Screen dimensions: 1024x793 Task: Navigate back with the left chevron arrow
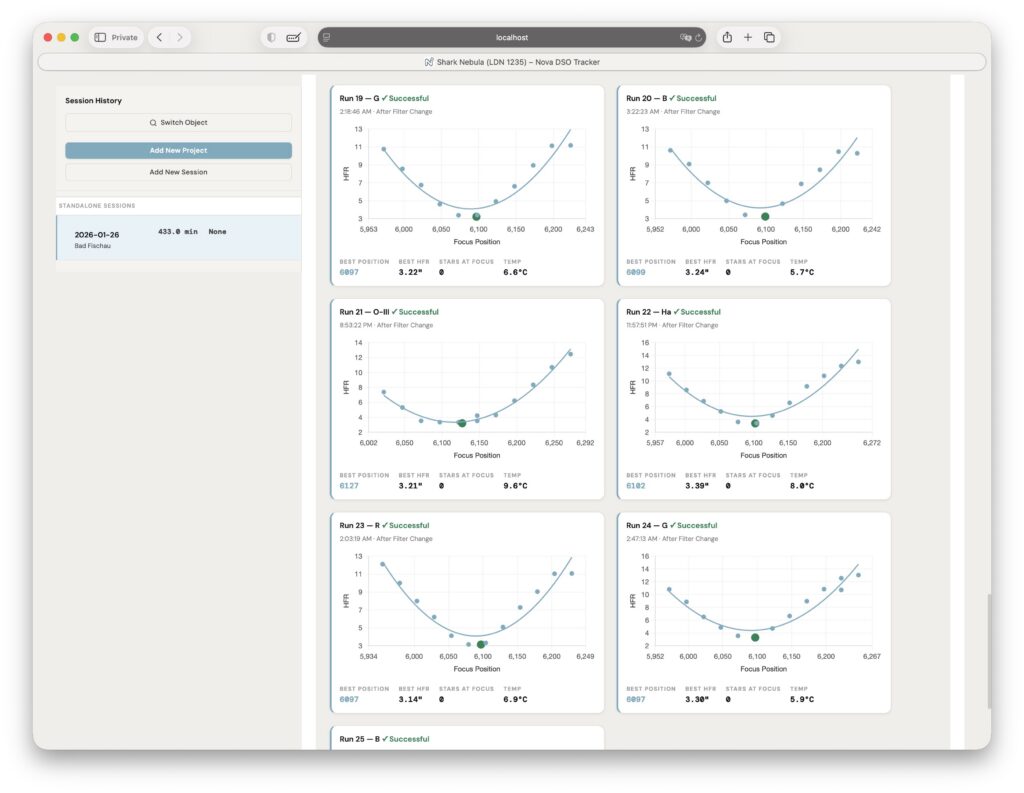158,36
